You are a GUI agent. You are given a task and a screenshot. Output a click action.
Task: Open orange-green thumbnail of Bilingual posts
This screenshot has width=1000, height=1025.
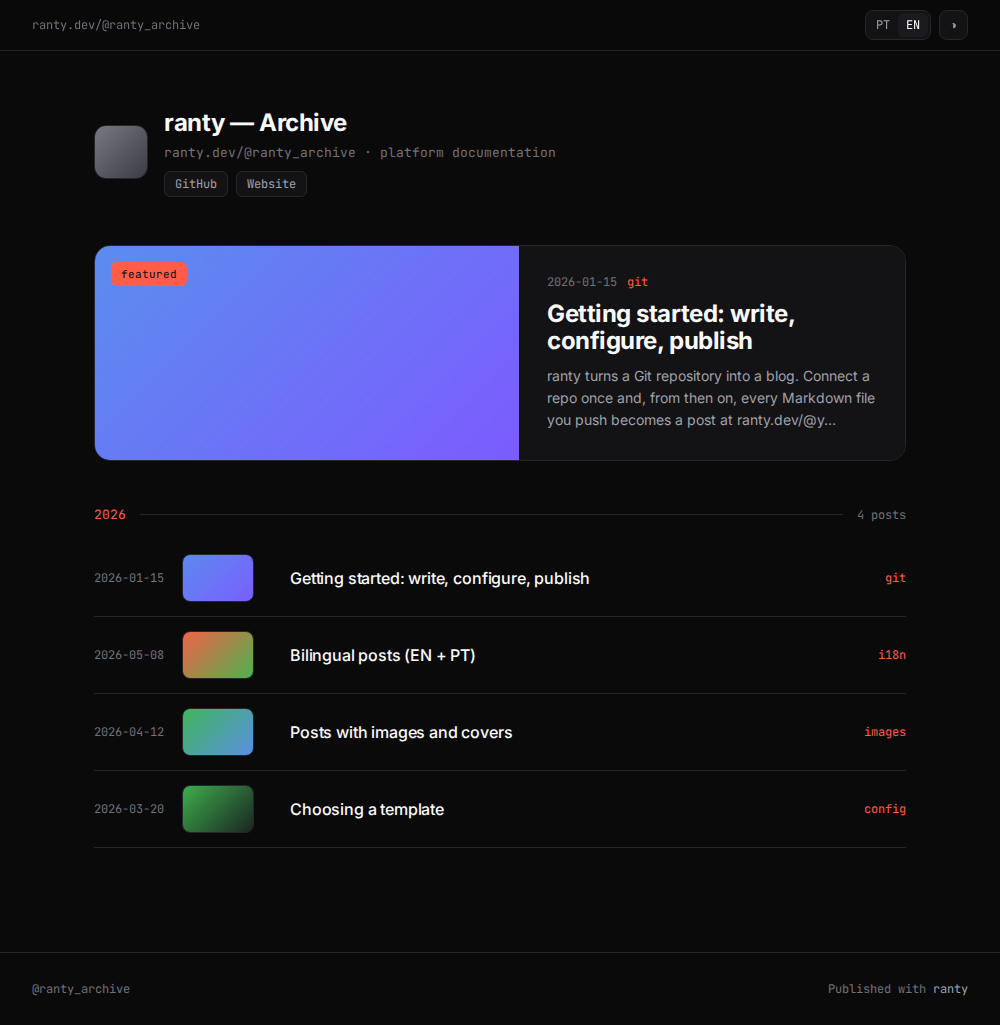coord(218,655)
